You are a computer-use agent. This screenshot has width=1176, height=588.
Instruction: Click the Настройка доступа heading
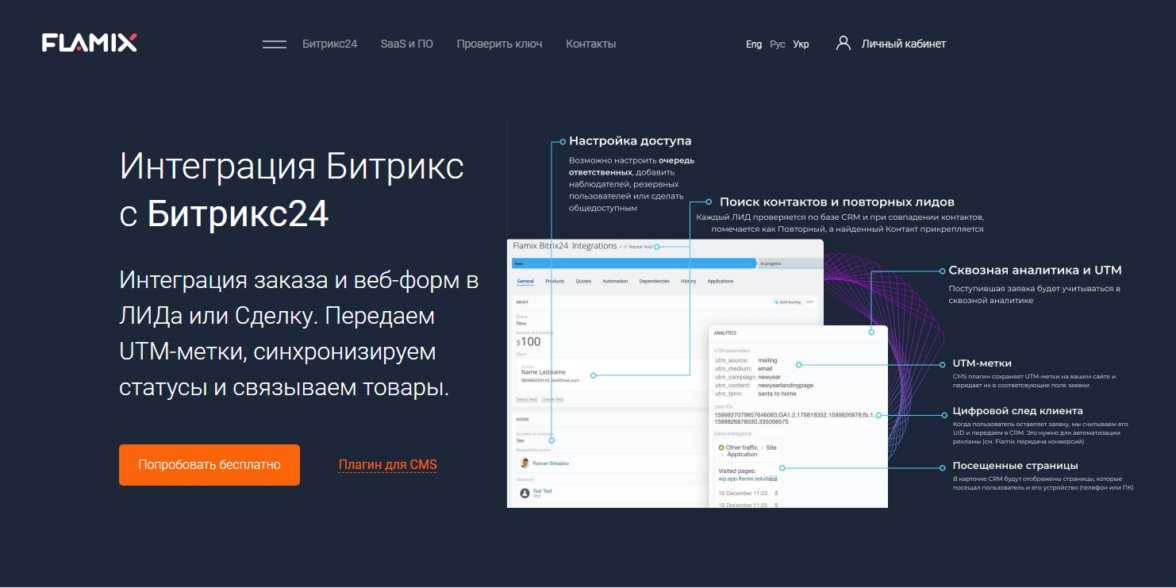pos(630,141)
